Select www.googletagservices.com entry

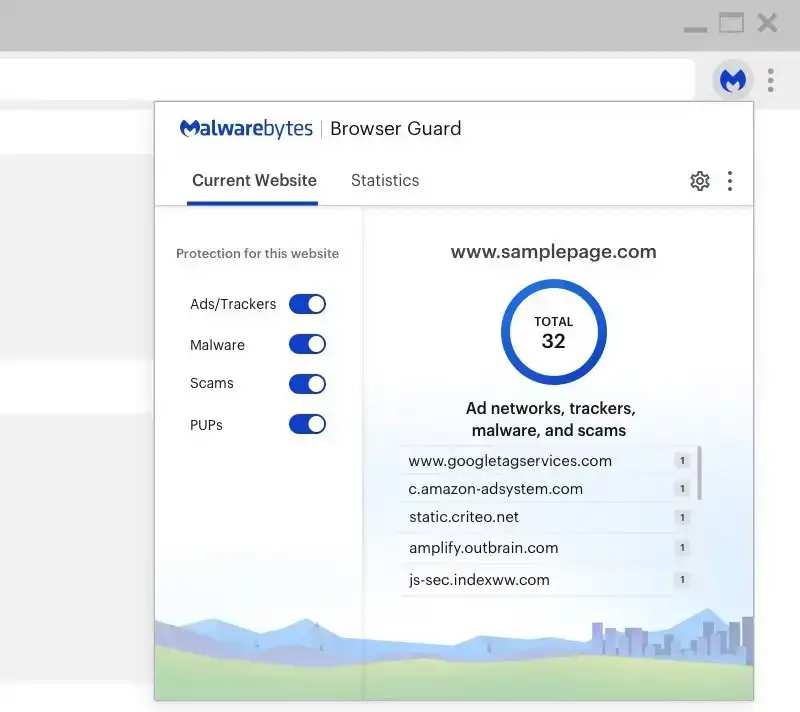(x=548, y=461)
